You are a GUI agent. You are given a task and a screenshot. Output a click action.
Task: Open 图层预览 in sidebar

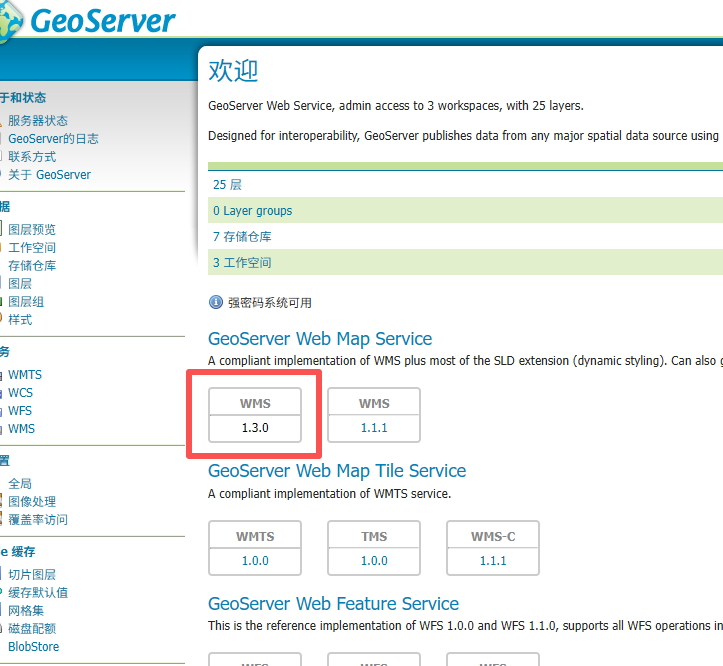click(x=32, y=230)
